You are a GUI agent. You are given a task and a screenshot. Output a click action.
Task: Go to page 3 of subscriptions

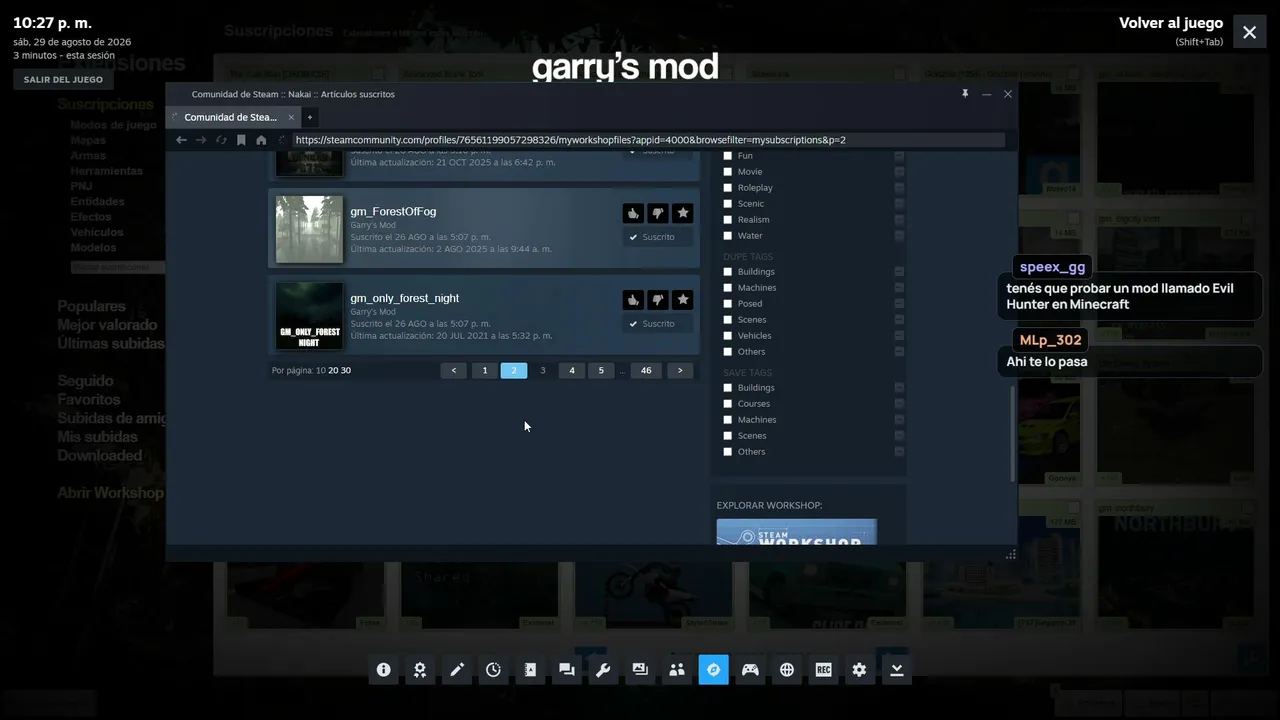click(543, 370)
